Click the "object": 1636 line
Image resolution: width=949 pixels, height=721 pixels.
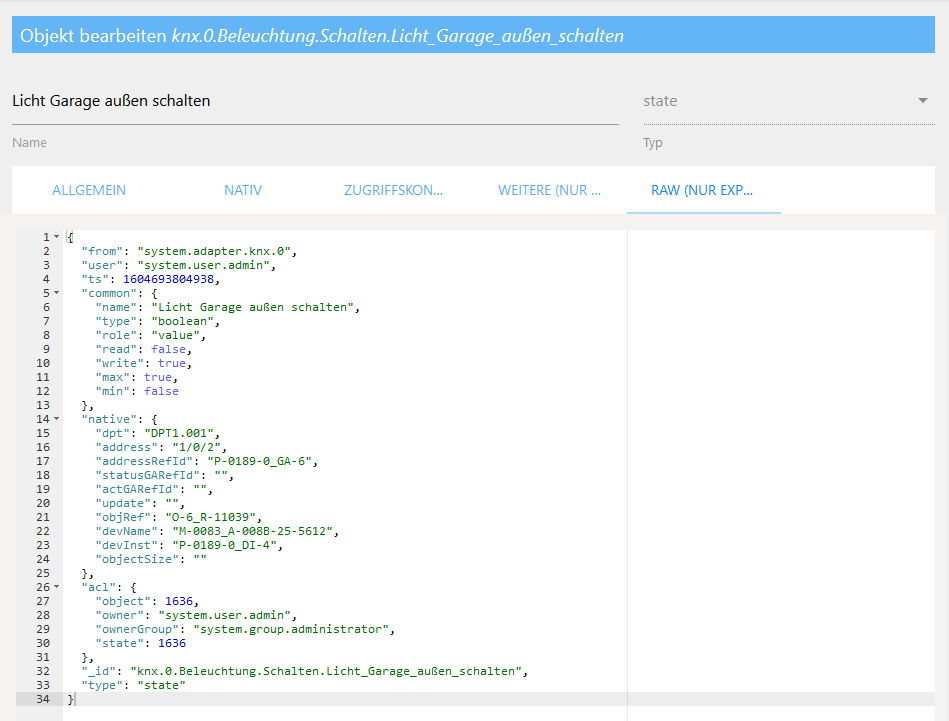pos(147,601)
